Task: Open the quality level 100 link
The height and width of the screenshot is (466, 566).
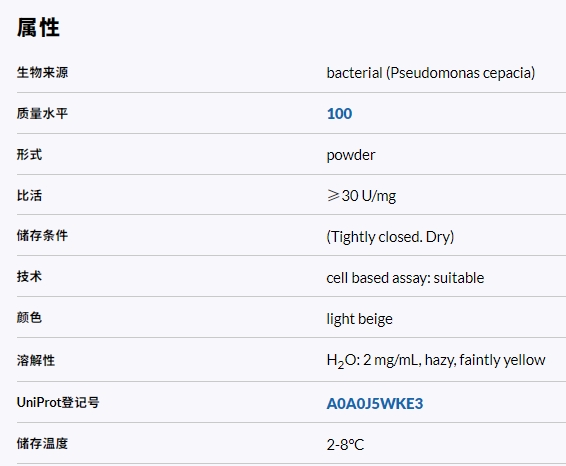Action: (x=339, y=114)
